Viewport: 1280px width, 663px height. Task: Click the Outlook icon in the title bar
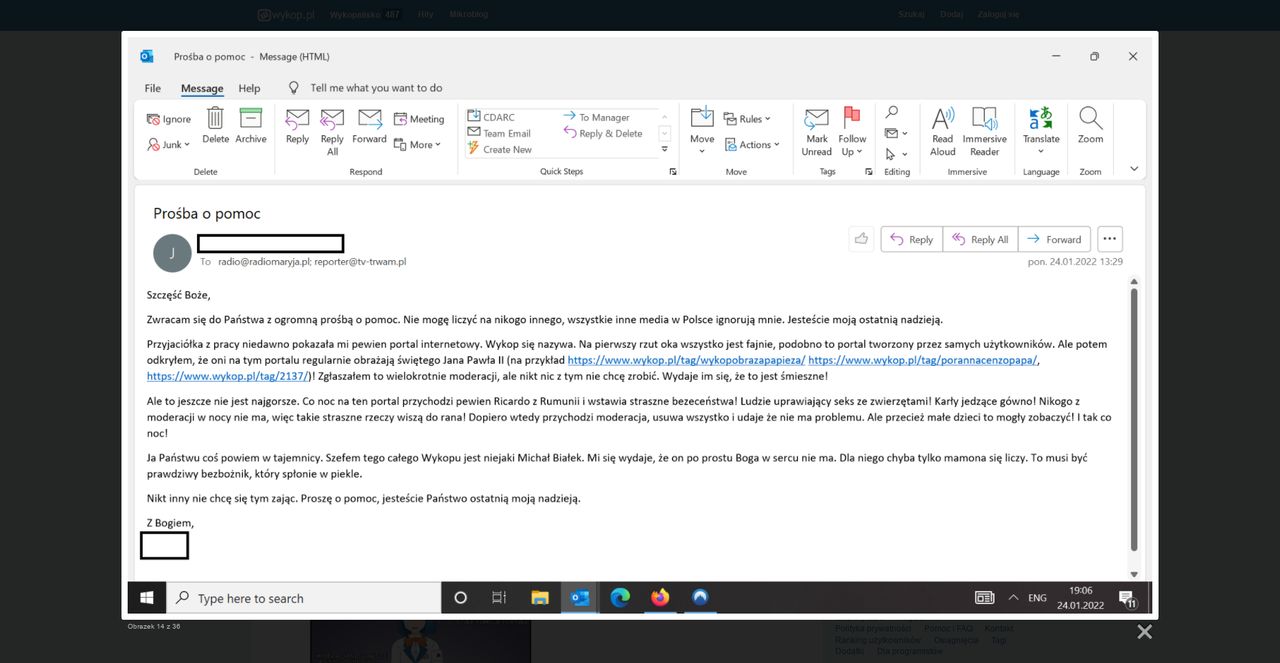[x=147, y=56]
